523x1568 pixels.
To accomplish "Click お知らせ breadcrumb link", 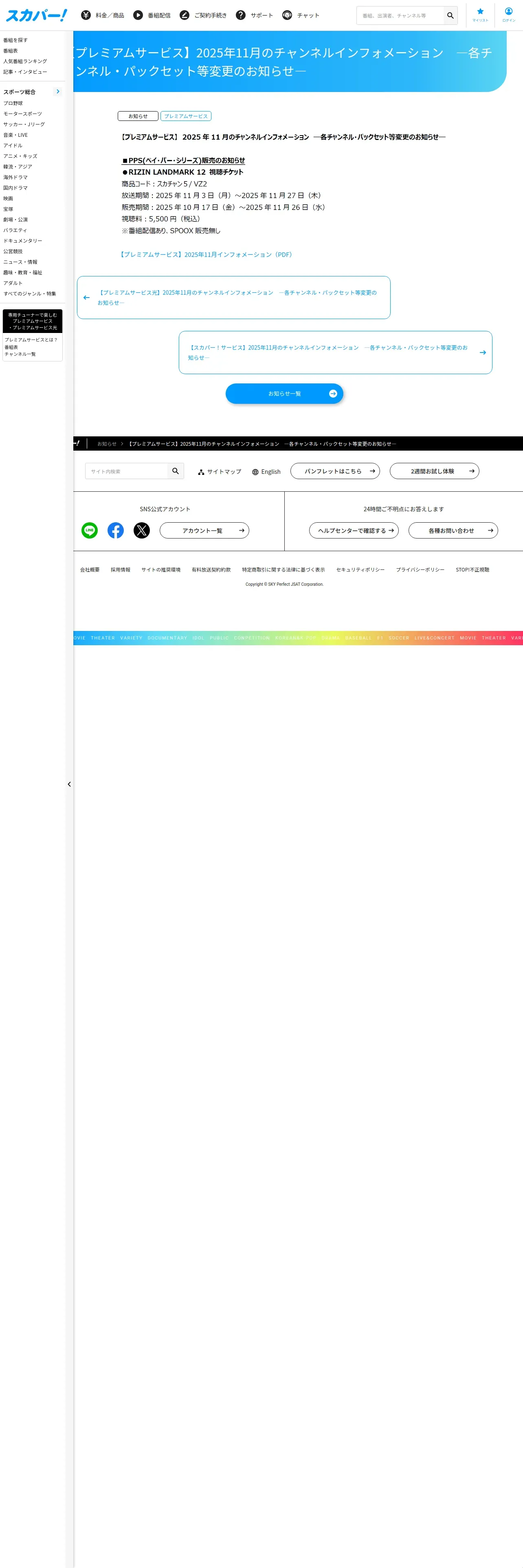I will click(107, 444).
